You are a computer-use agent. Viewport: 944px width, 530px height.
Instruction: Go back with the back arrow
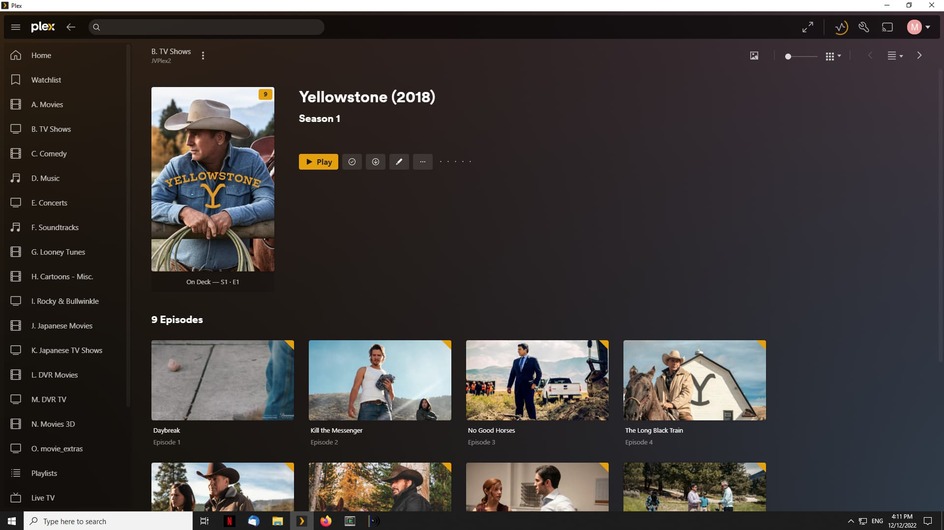click(70, 27)
